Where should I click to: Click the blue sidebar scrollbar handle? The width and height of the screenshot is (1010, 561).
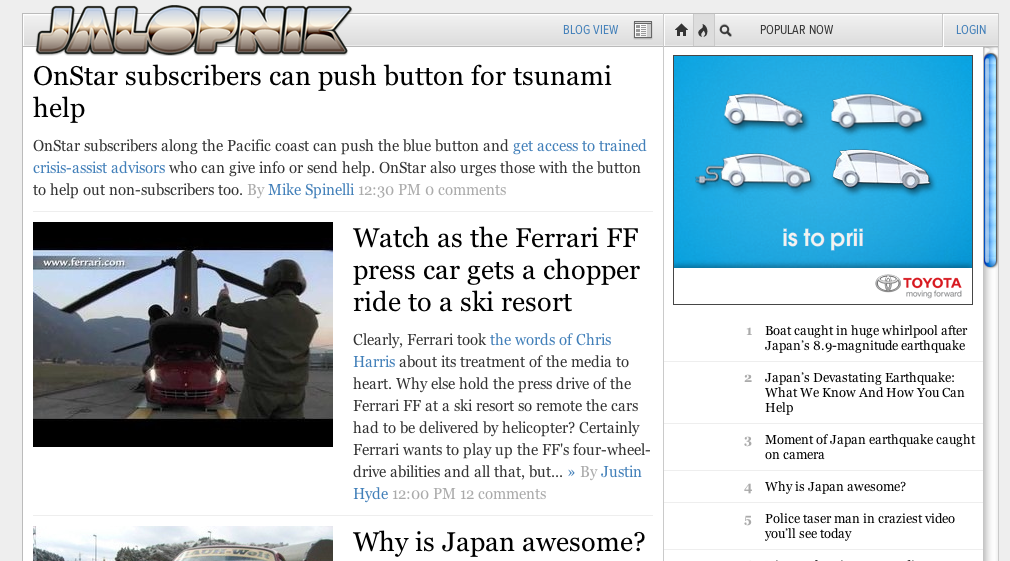pyautogui.click(x=990, y=160)
